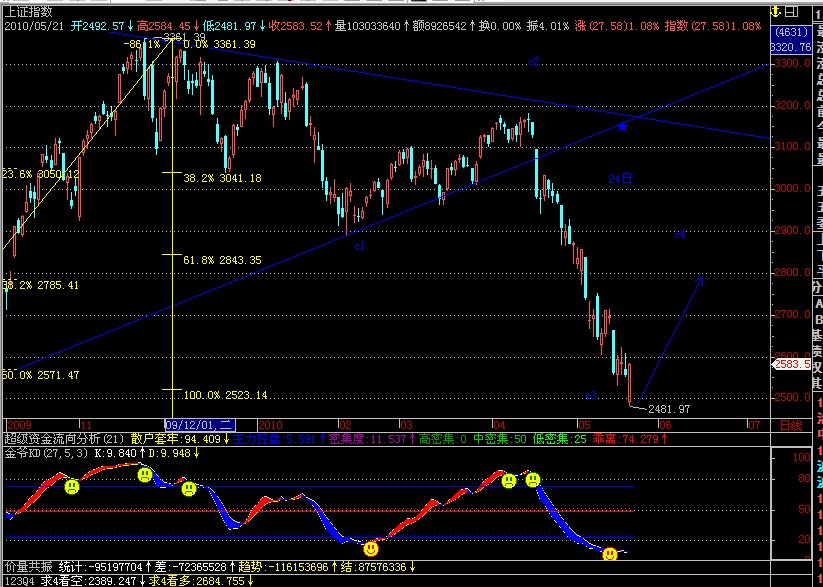823x587 pixels.
Task: Click the amplitude value 振4.01%
Action: (547, 26)
